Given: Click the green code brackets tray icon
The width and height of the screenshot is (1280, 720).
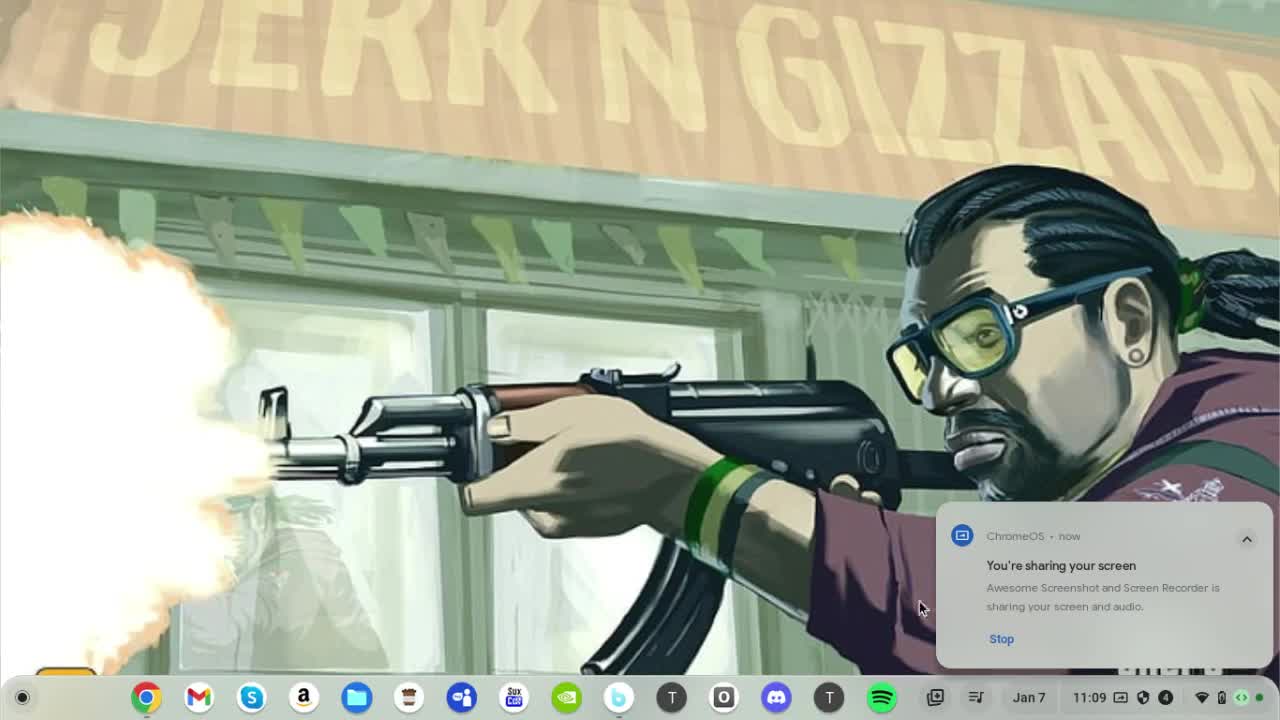Looking at the screenshot, I should coord(1241,697).
